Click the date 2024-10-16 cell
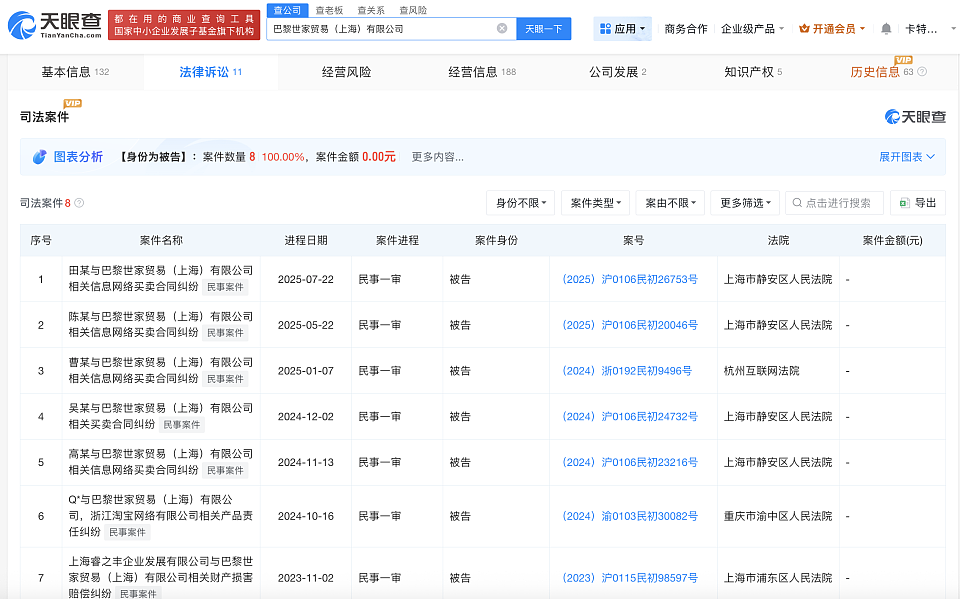Screen dimensions: 960x599 pyautogui.click(x=306, y=516)
